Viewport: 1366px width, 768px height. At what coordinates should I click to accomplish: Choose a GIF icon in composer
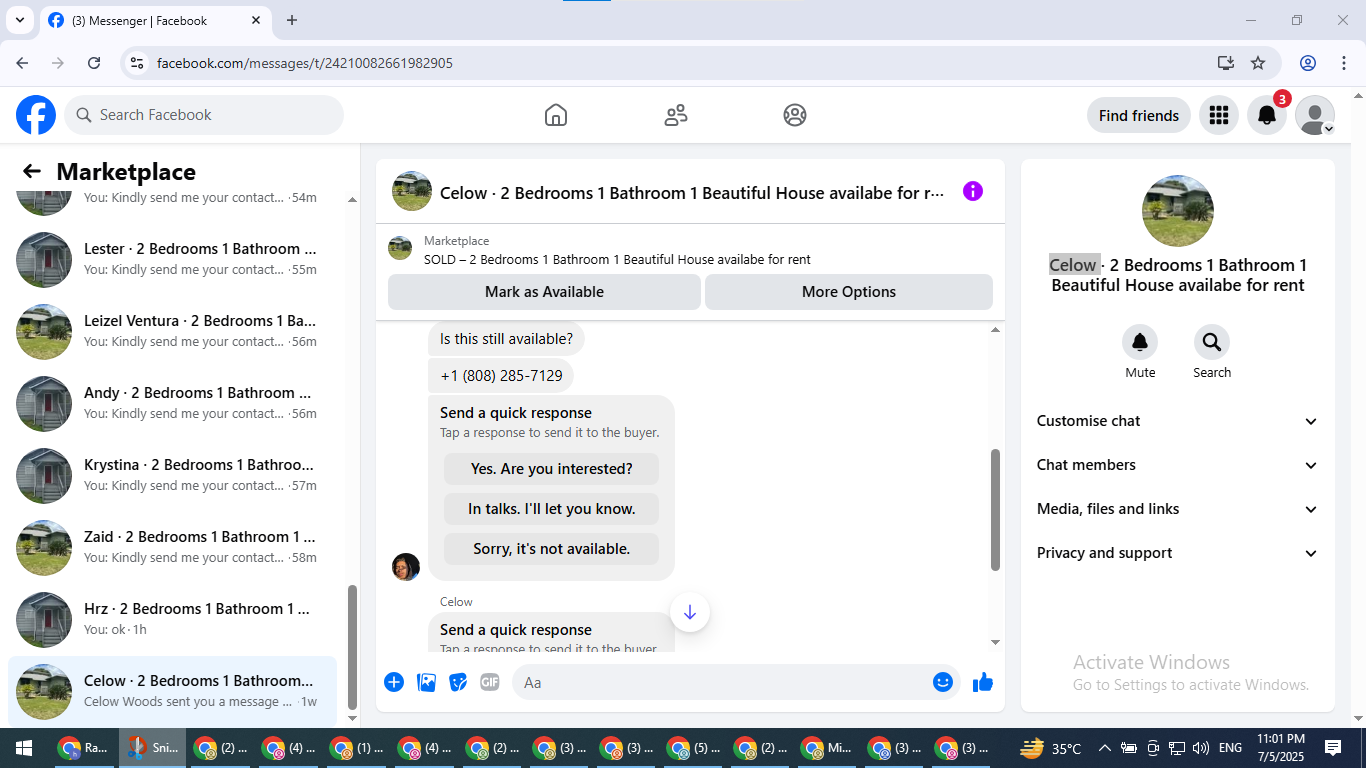(490, 682)
